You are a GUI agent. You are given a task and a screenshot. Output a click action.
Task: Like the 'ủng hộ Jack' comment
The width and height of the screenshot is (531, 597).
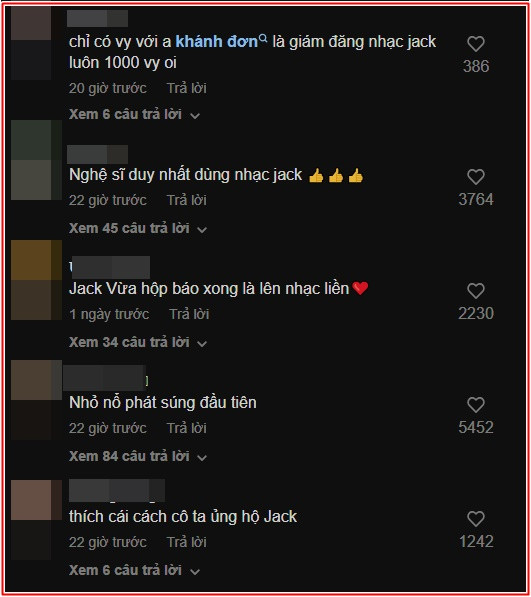[x=475, y=519]
